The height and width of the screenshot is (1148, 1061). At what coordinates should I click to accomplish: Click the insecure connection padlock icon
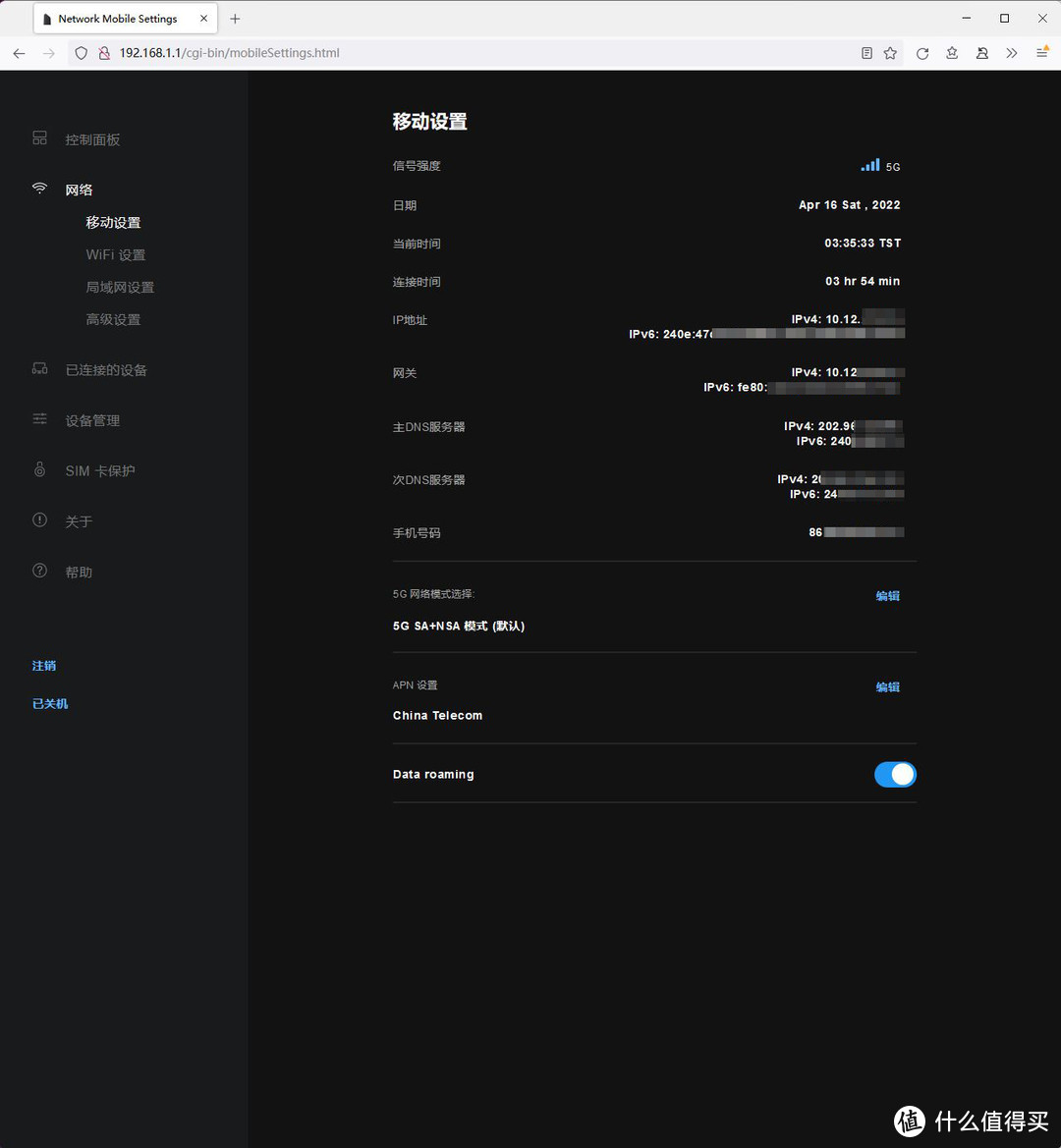coord(104,53)
